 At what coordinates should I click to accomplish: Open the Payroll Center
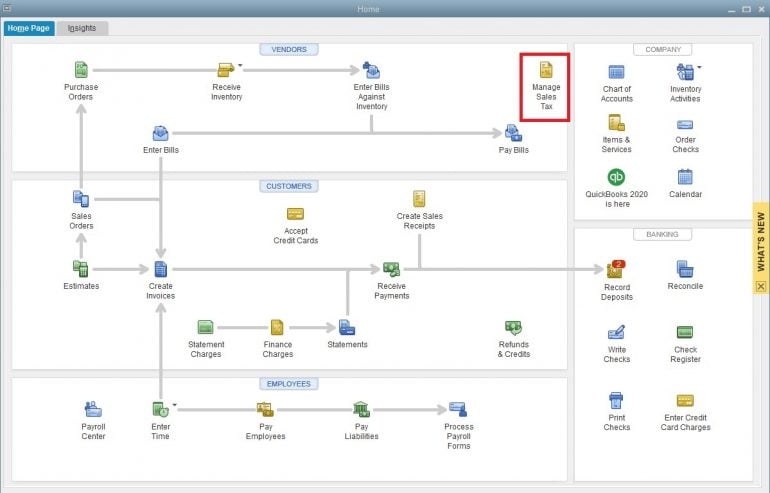[x=93, y=409]
